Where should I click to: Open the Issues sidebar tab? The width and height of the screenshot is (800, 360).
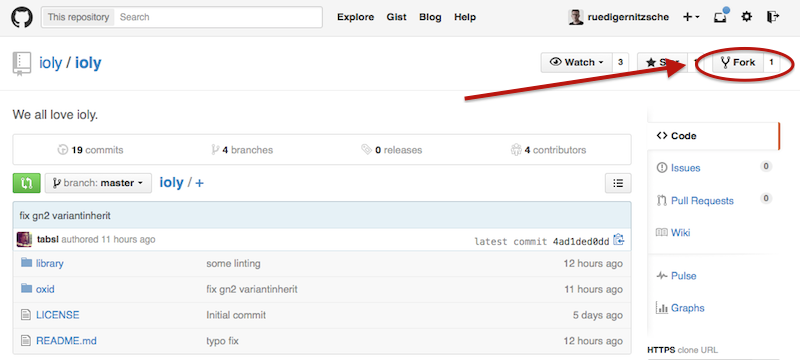pyautogui.click(x=685, y=168)
